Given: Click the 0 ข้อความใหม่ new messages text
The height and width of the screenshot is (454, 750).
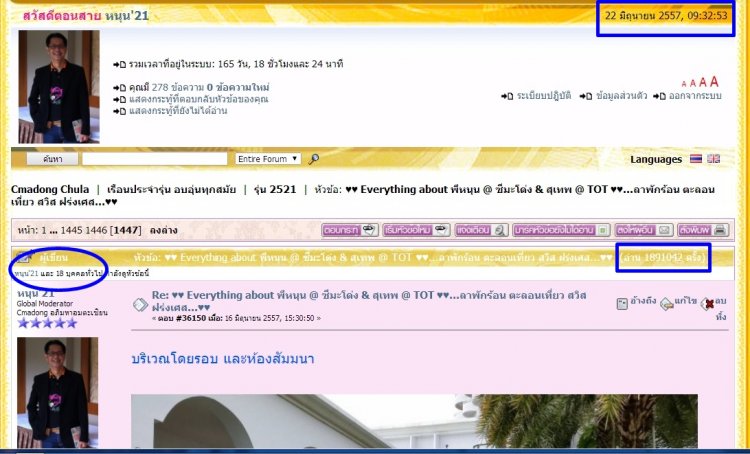Looking at the screenshot, I should click(x=238, y=88).
